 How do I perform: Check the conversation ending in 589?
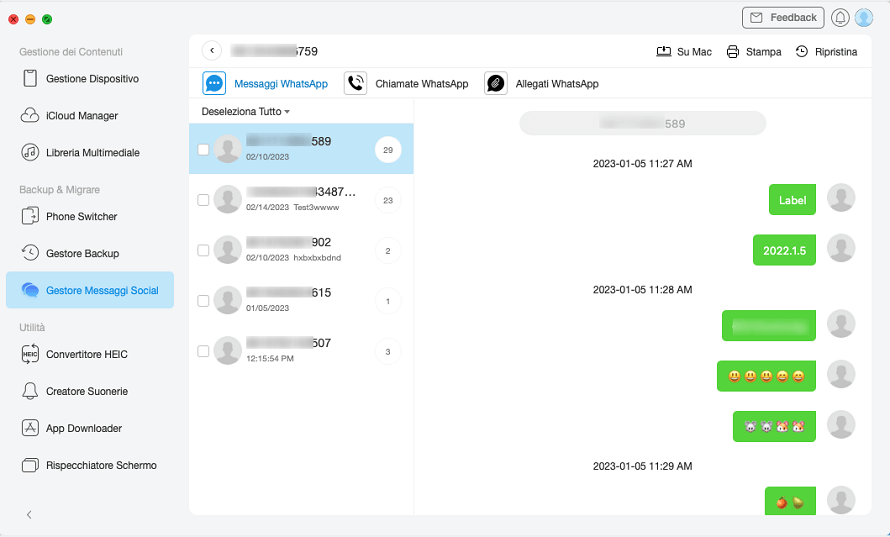pos(203,149)
